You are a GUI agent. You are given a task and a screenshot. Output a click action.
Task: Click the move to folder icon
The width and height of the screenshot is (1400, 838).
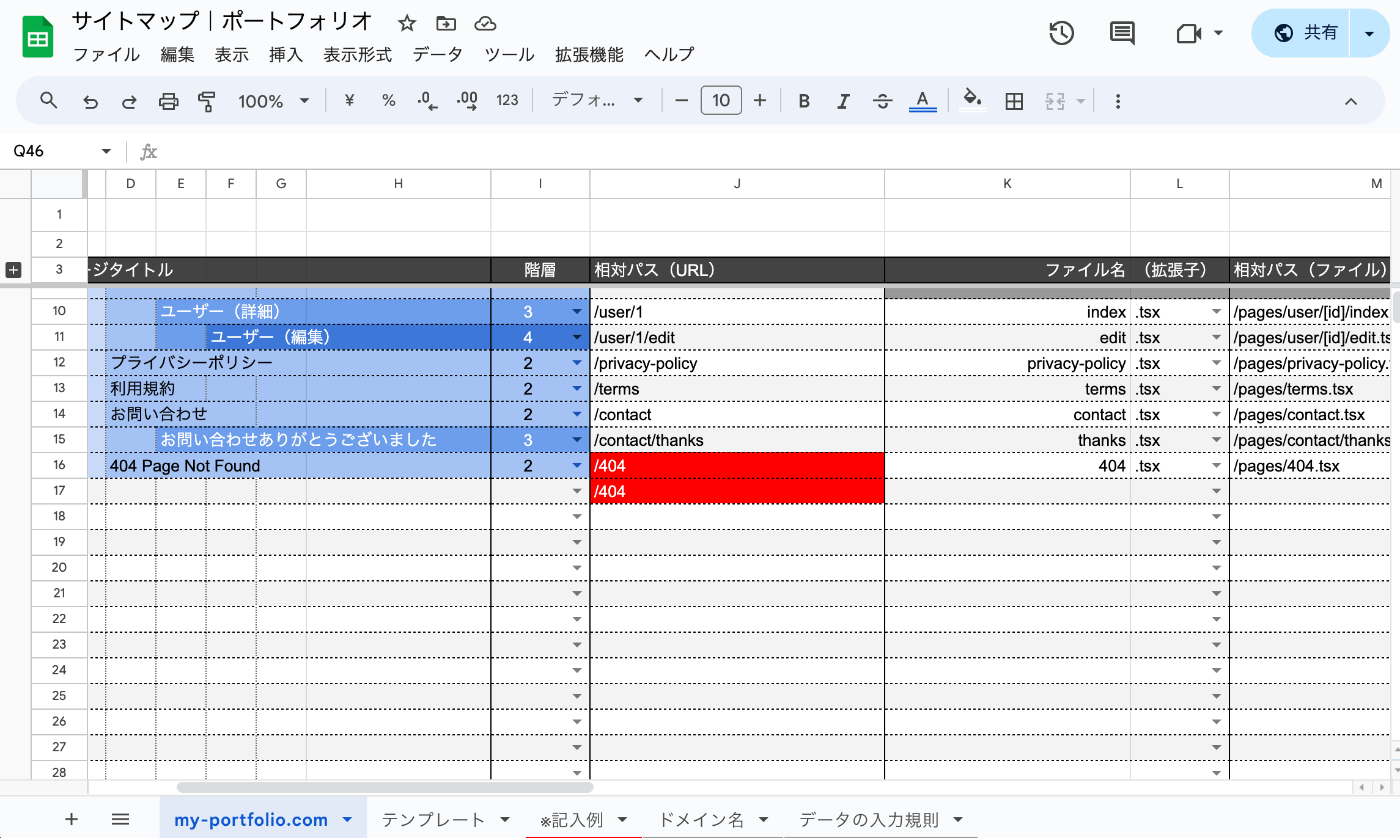point(446,23)
